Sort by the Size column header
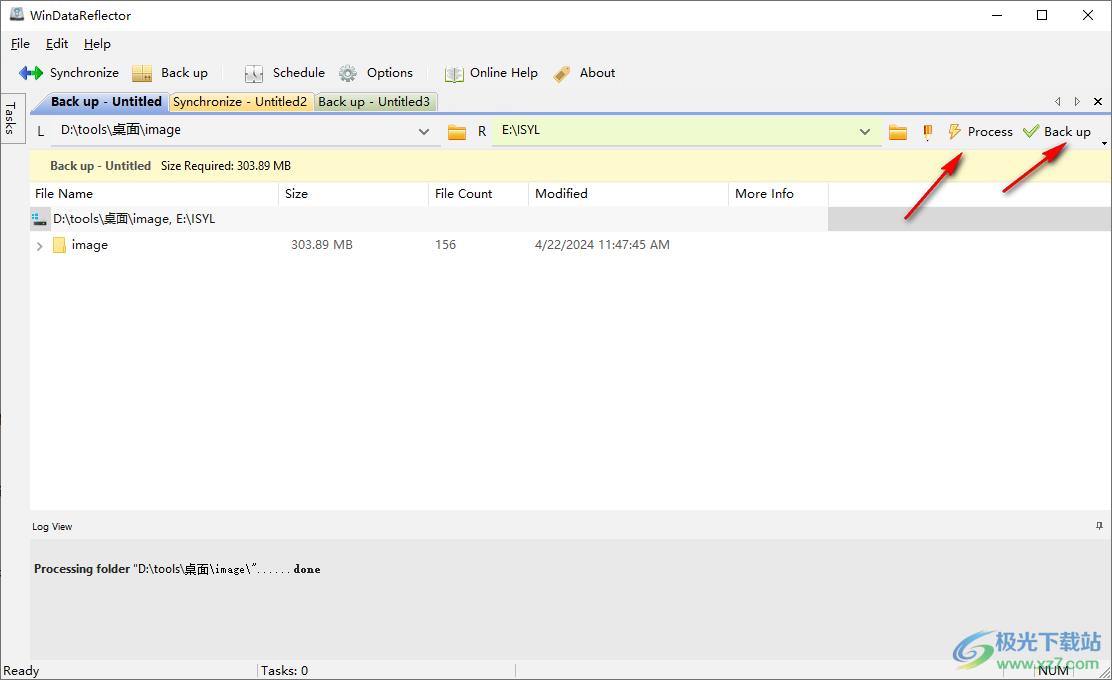Viewport: 1112px width, 680px height. 296,194
